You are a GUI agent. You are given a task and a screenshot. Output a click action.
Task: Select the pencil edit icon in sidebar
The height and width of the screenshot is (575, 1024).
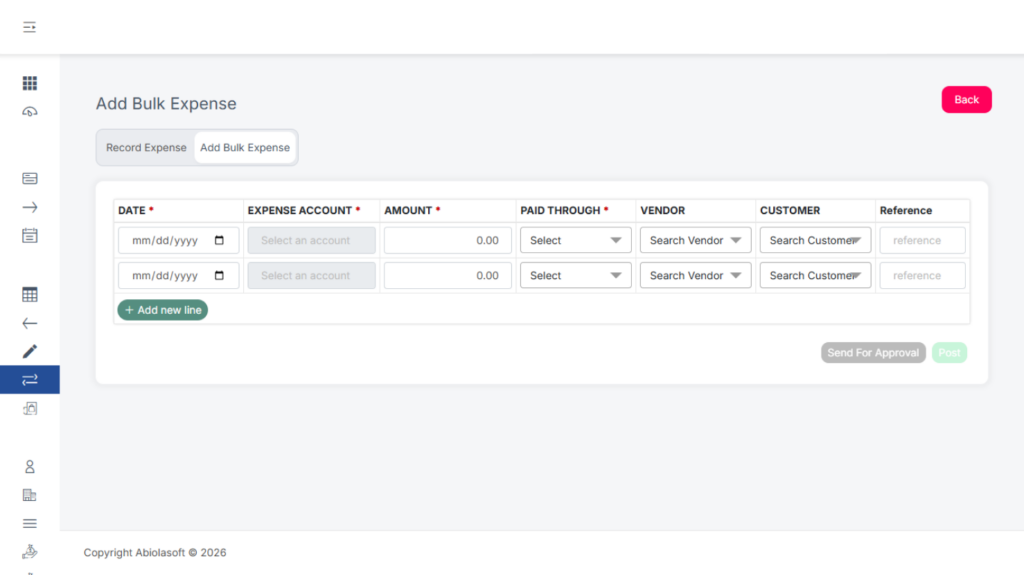click(30, 351)
